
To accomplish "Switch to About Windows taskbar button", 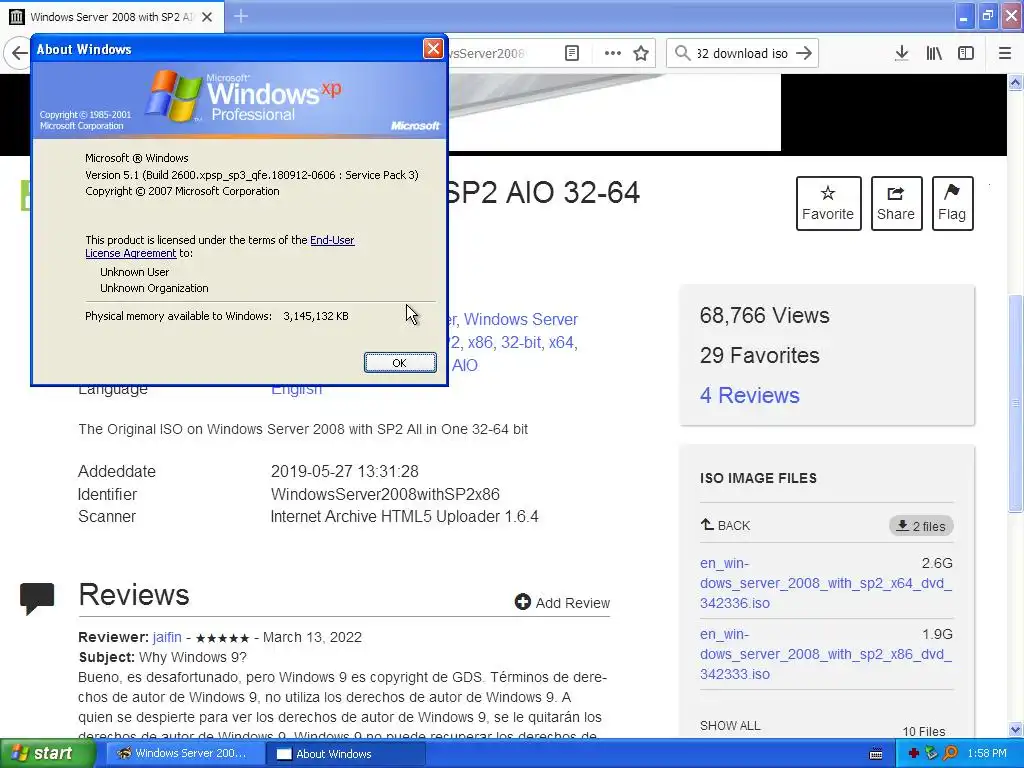I will click(346, 754).
